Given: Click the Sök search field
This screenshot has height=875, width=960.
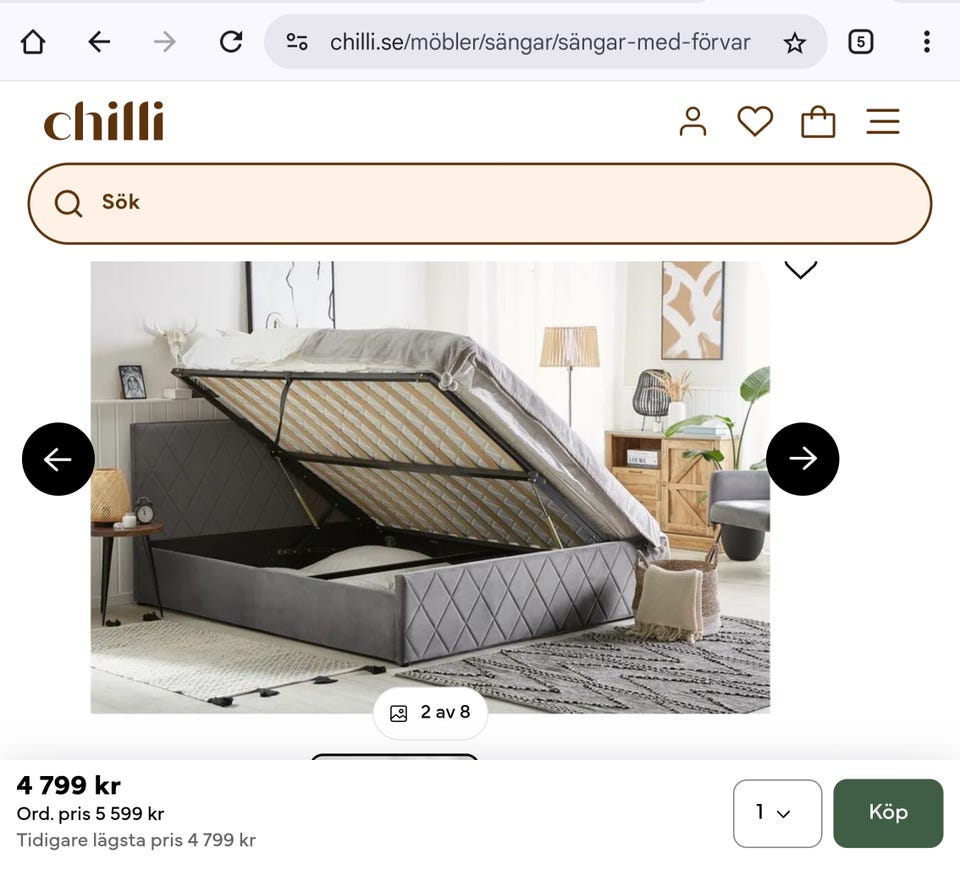Looking at the screenshot, I should pos(480,203).
